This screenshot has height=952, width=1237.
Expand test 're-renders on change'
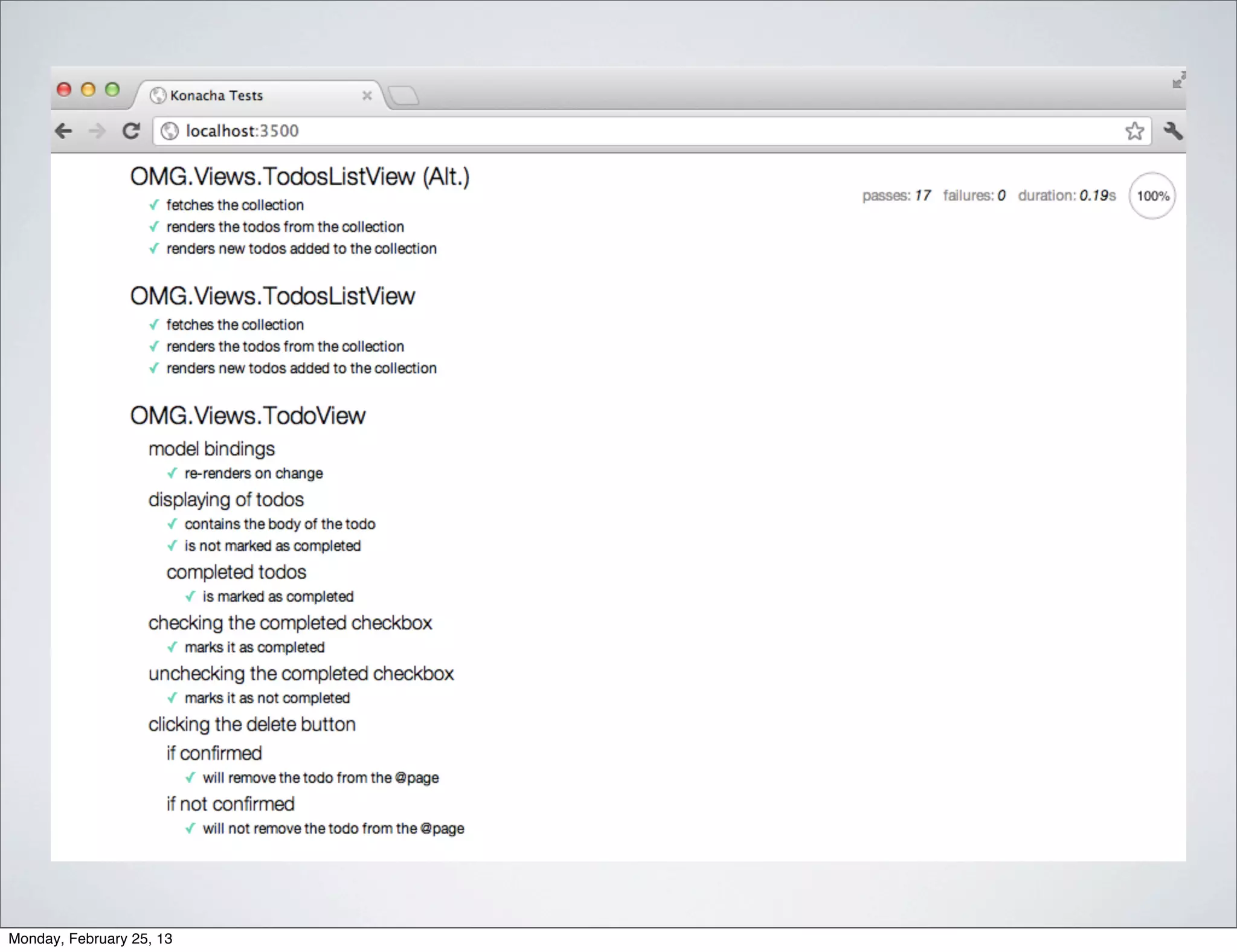[x=253, y=474]
